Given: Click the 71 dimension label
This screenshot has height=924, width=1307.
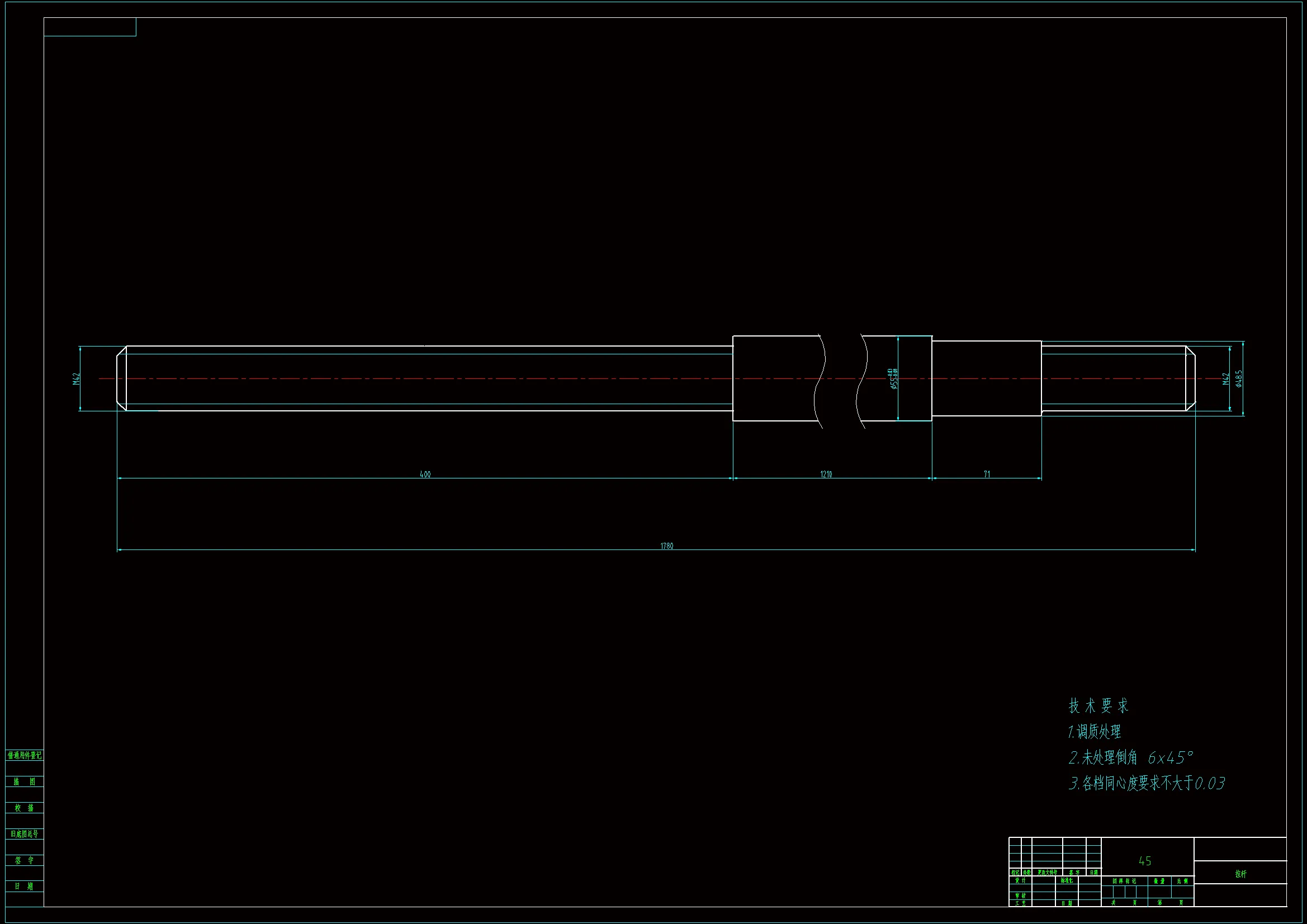Looking at the screenshot, I should click(x=987, y=473).
